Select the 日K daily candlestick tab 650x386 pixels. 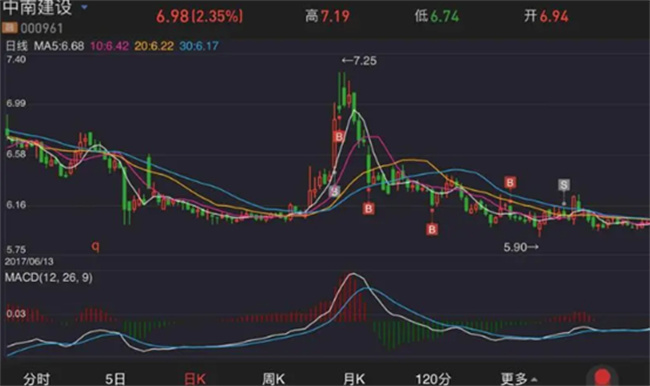pos(195,379)
